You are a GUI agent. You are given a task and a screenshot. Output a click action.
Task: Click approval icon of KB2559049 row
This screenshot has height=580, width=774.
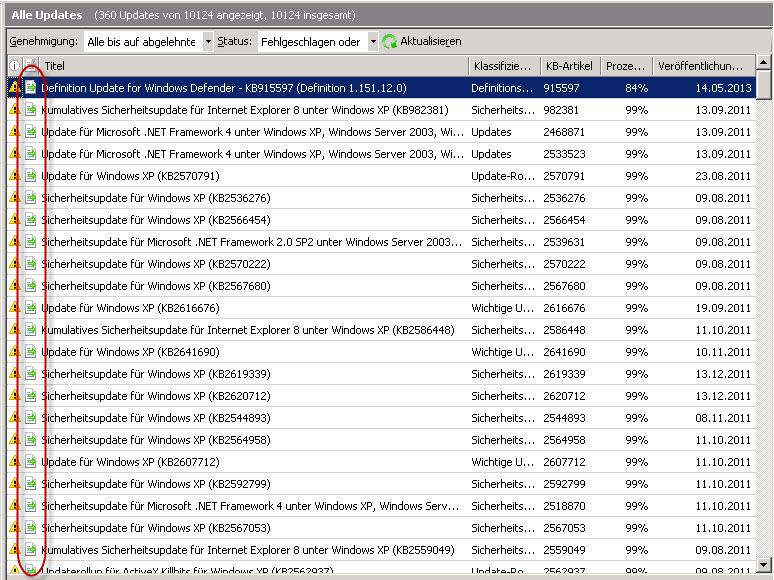click(31, 550)
